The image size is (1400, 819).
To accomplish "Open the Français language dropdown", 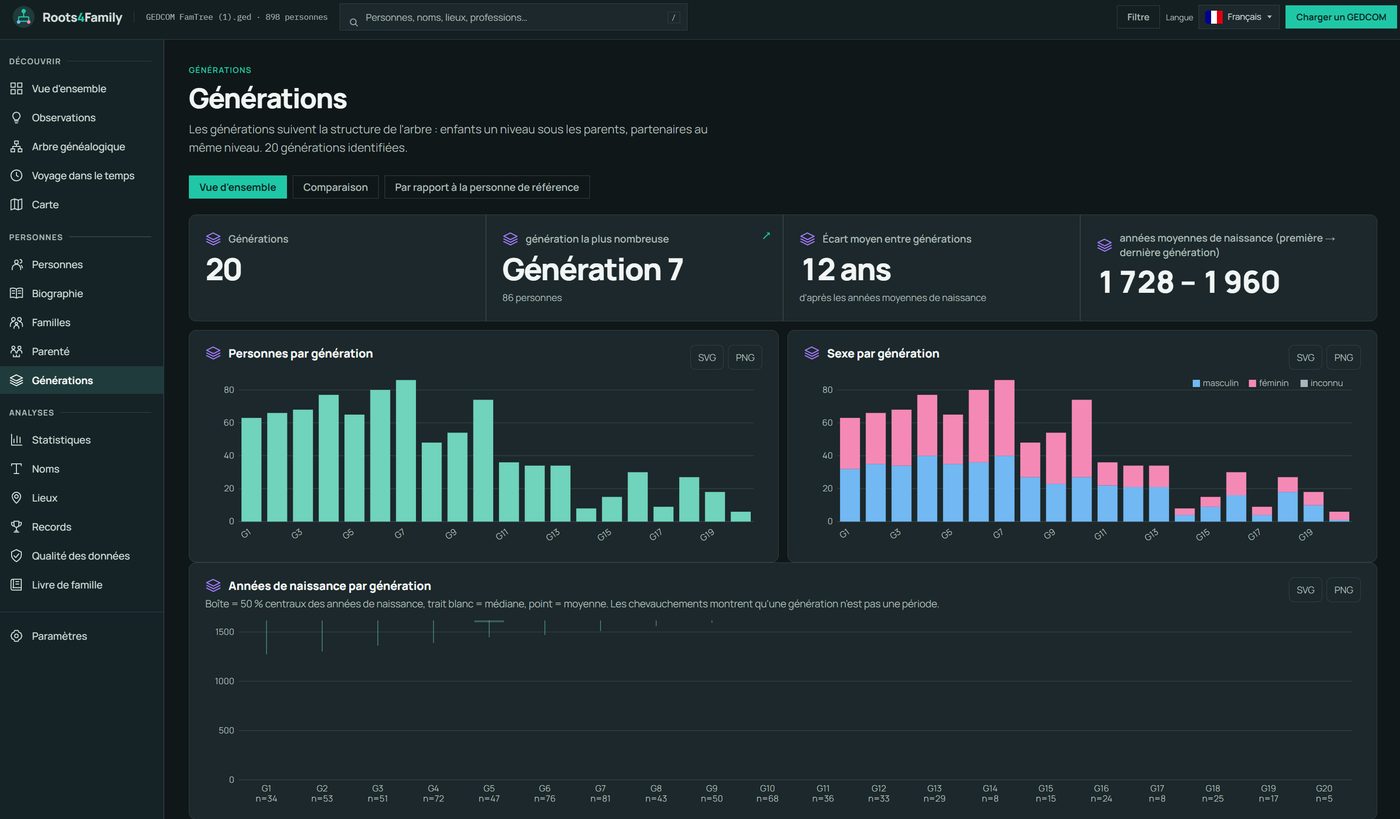I will [x=1239, y=17].
